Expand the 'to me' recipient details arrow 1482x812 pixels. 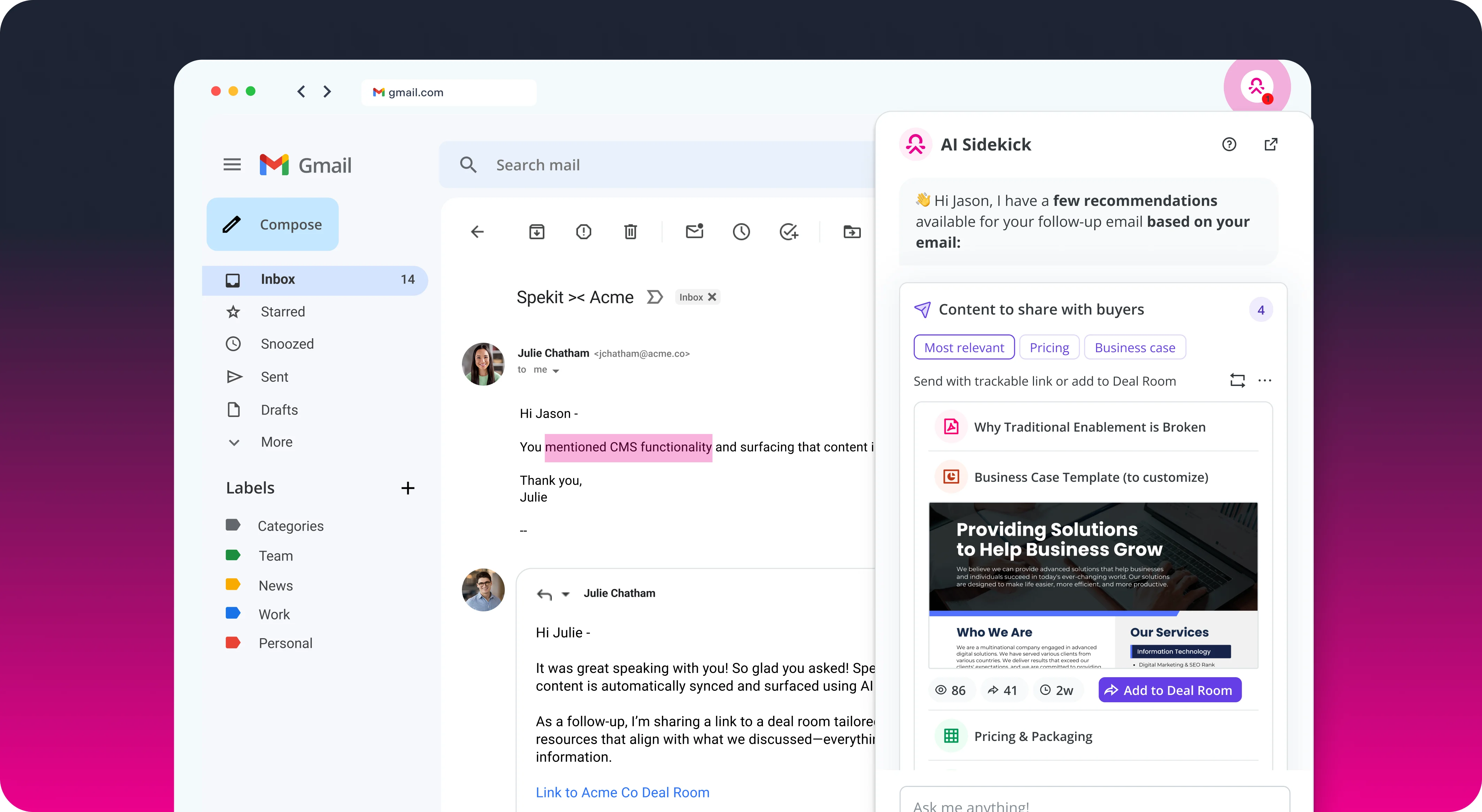[x=556, y=371]
